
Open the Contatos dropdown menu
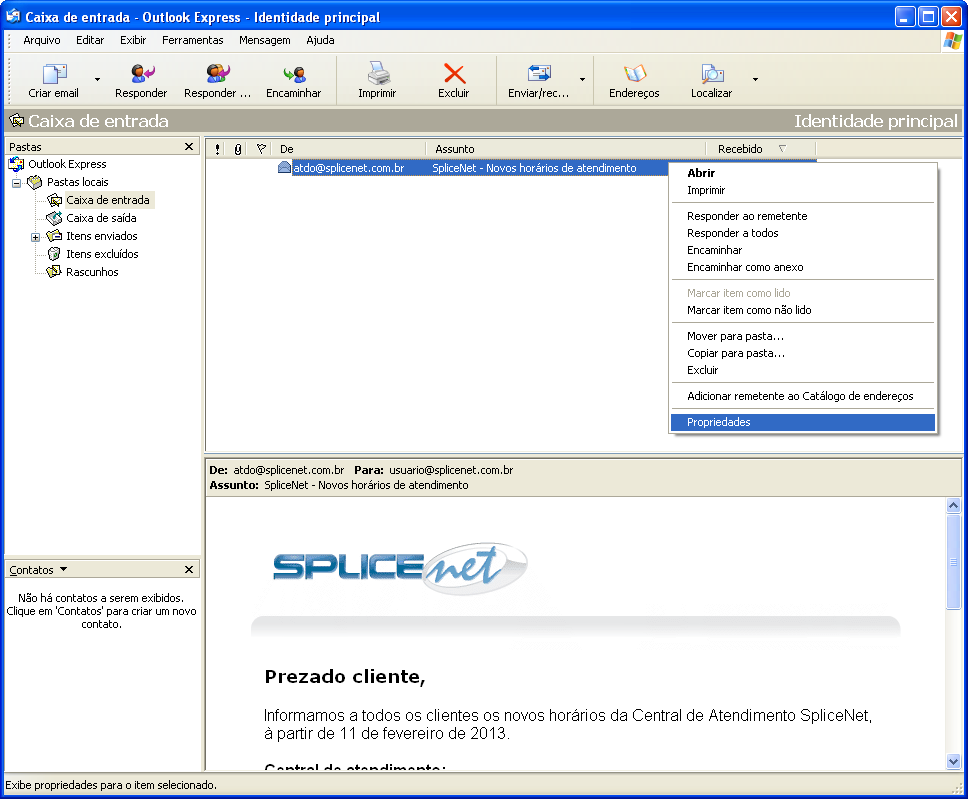[38, 570]
